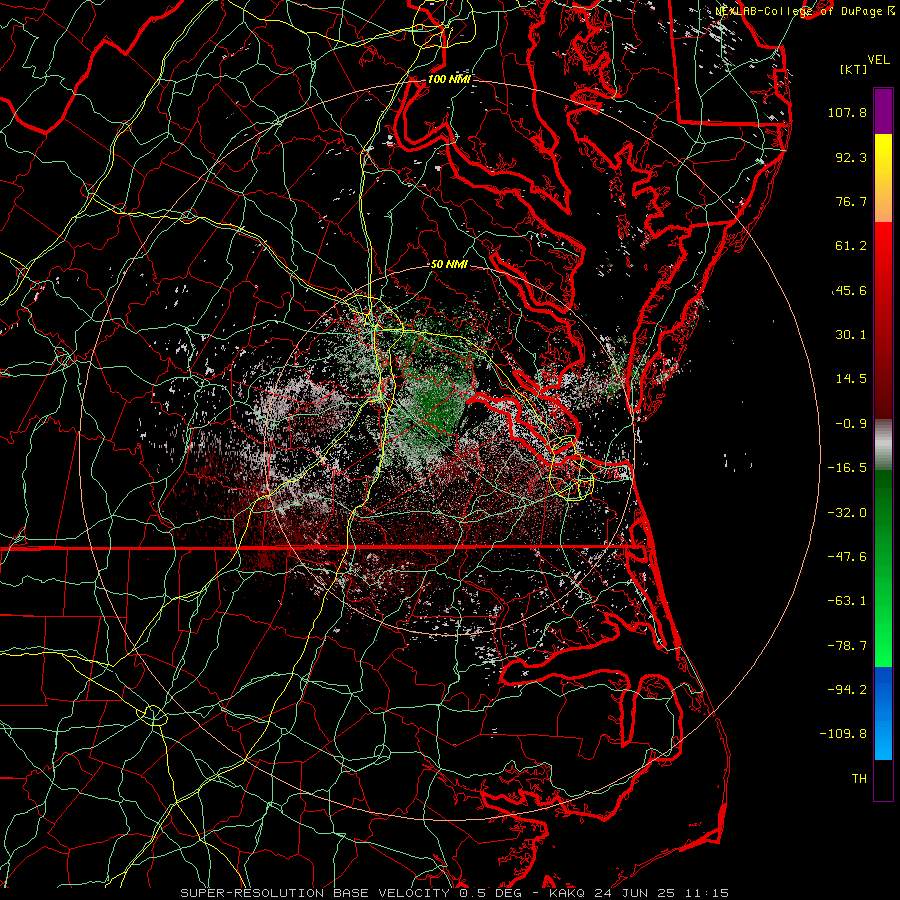Click the 50 NMI range ring label
This screenshot has width=900, height=900.
tap(449, 265)
